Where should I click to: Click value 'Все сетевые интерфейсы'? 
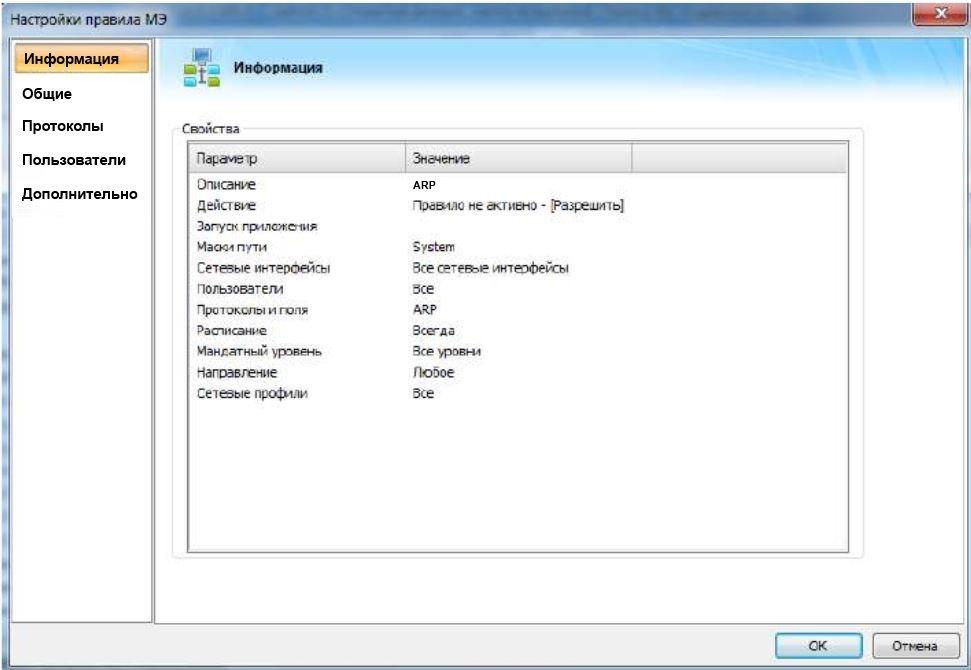coord(490,268)
